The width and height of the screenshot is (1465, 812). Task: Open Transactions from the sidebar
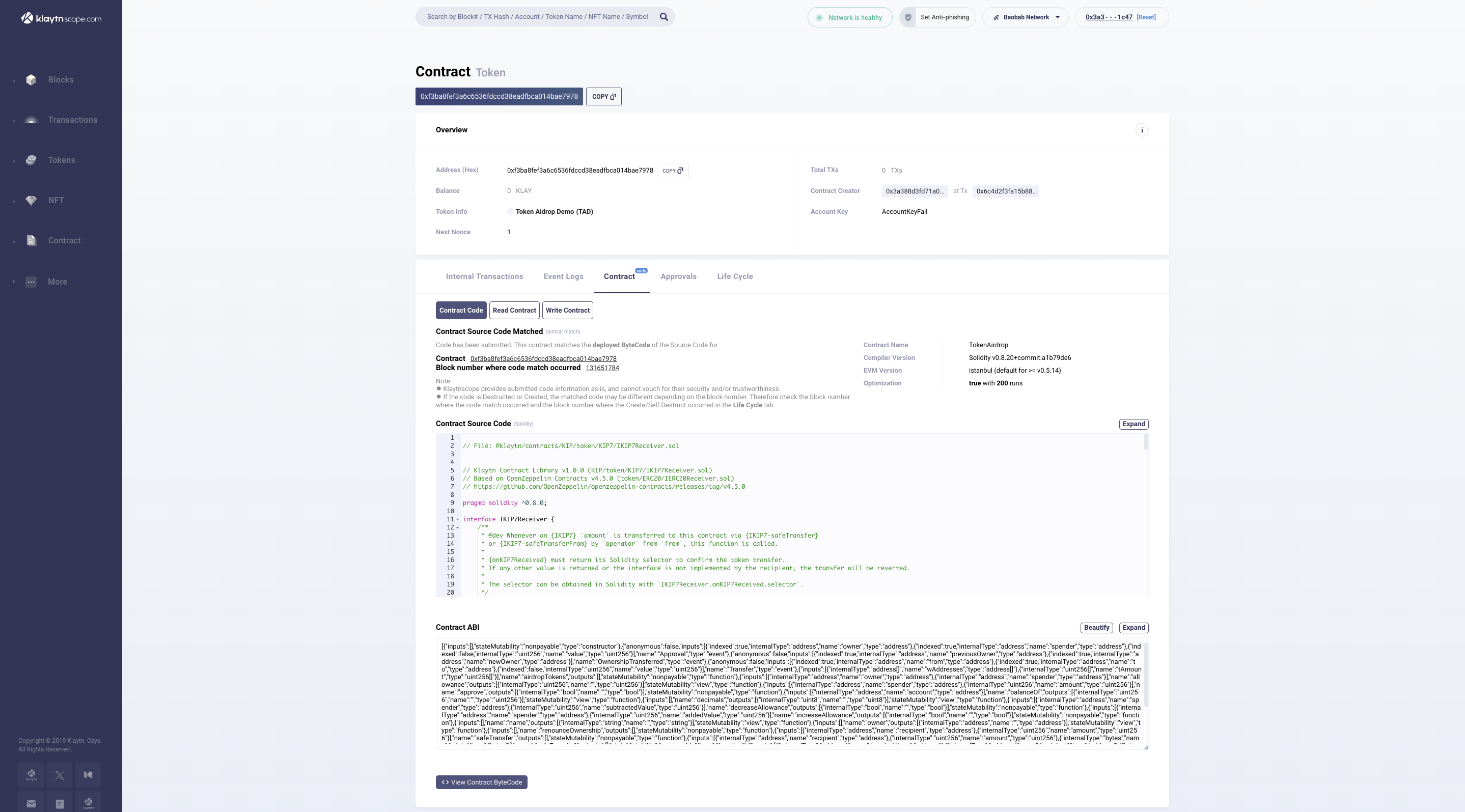coord(31,120)
